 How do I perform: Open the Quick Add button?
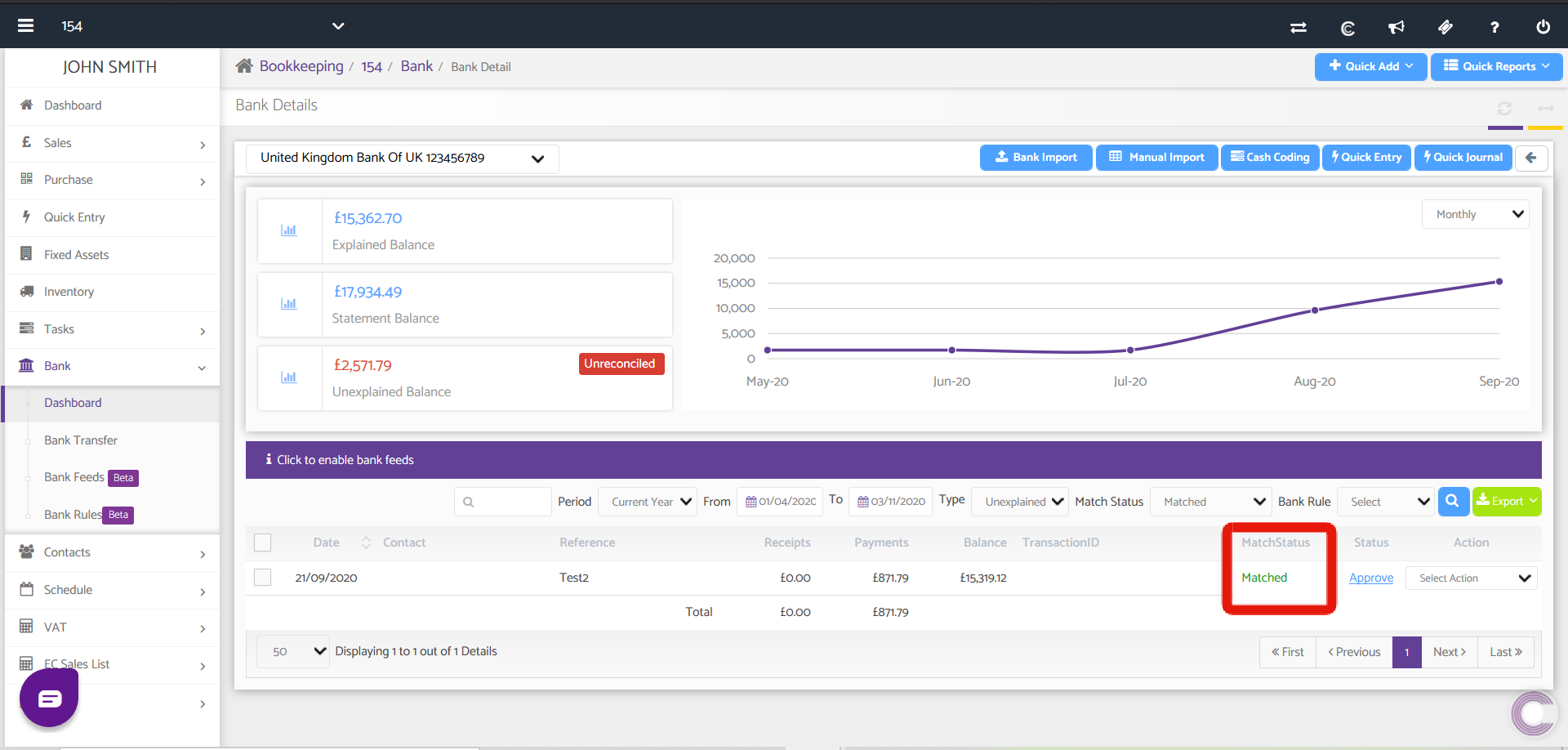tap(1370, 67)
